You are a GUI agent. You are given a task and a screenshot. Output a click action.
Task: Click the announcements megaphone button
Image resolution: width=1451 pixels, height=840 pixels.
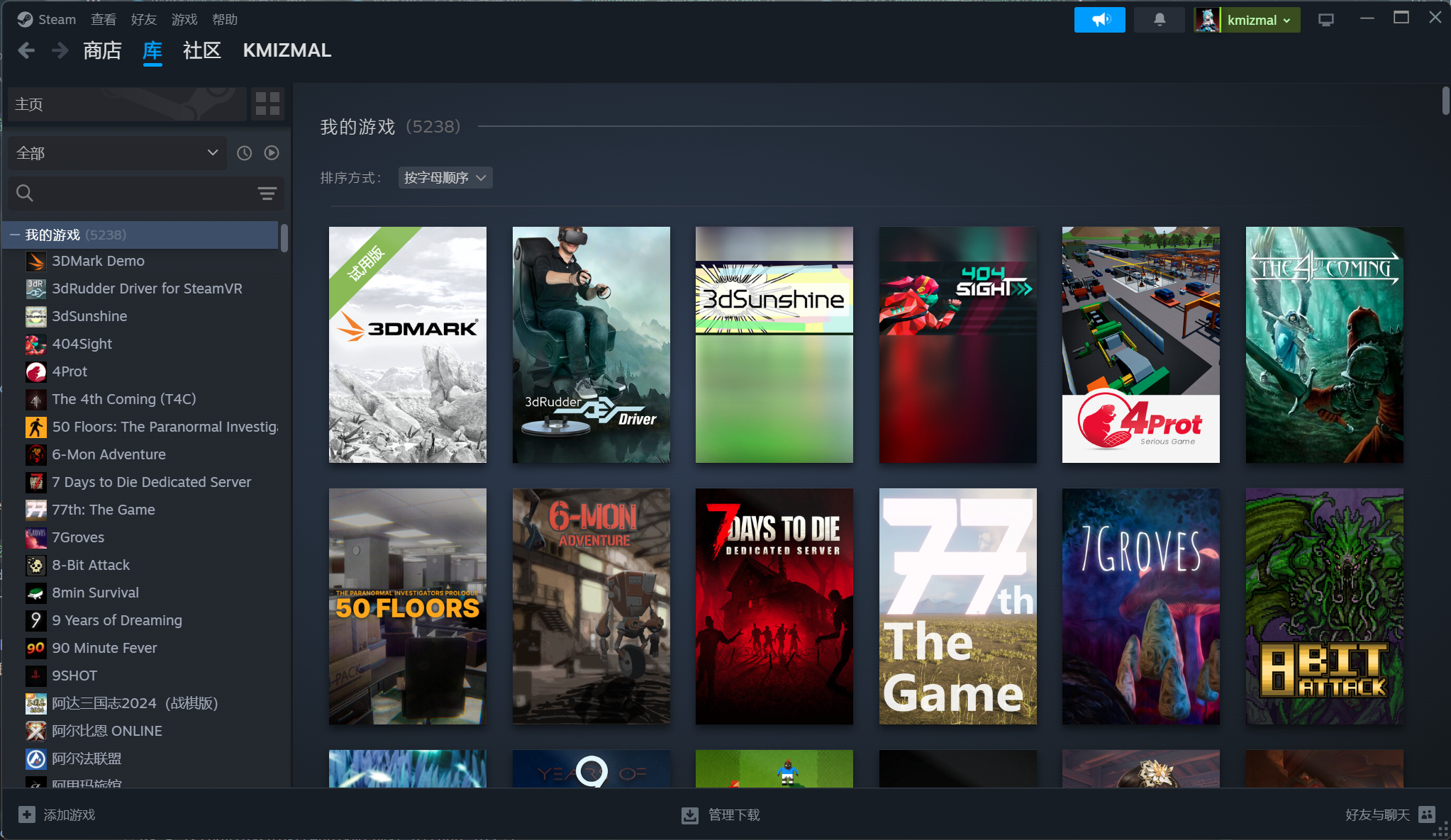pyautogui.click(x=1099, y=20)
